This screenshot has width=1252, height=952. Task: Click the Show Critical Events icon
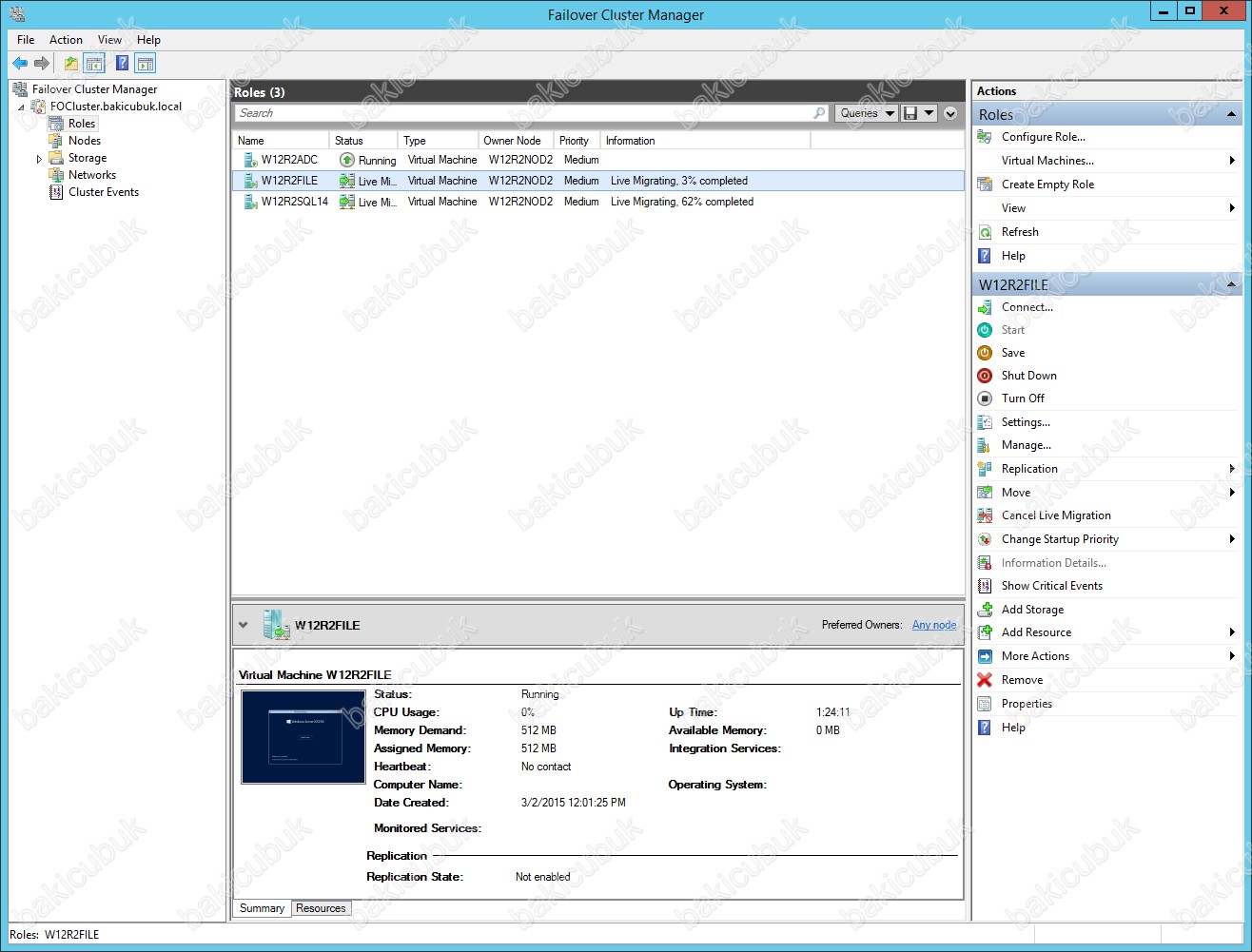(x=985, y=586)
